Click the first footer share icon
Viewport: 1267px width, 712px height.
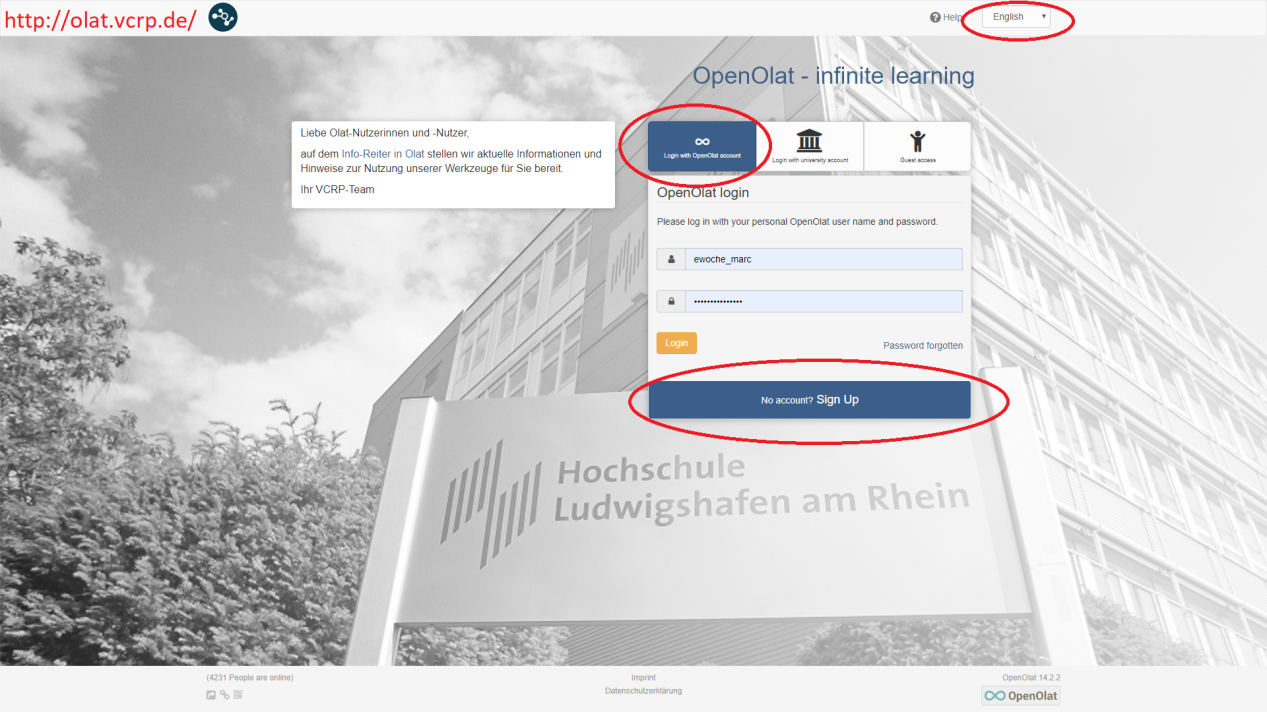(x=211, y=695)
